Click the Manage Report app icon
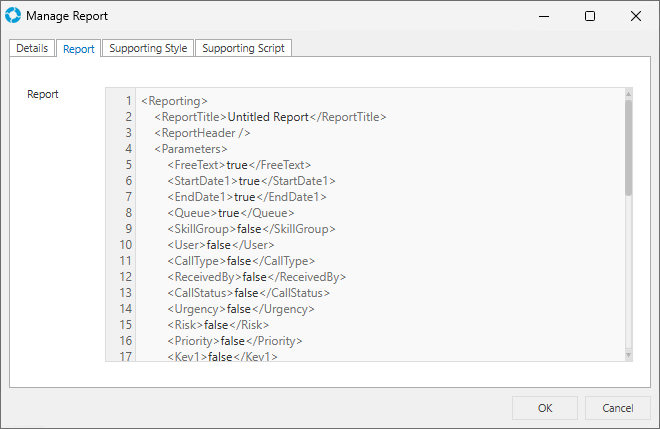The width and height of the screenshot is (660, 429). pyautogui.click(x=13, y=16)
